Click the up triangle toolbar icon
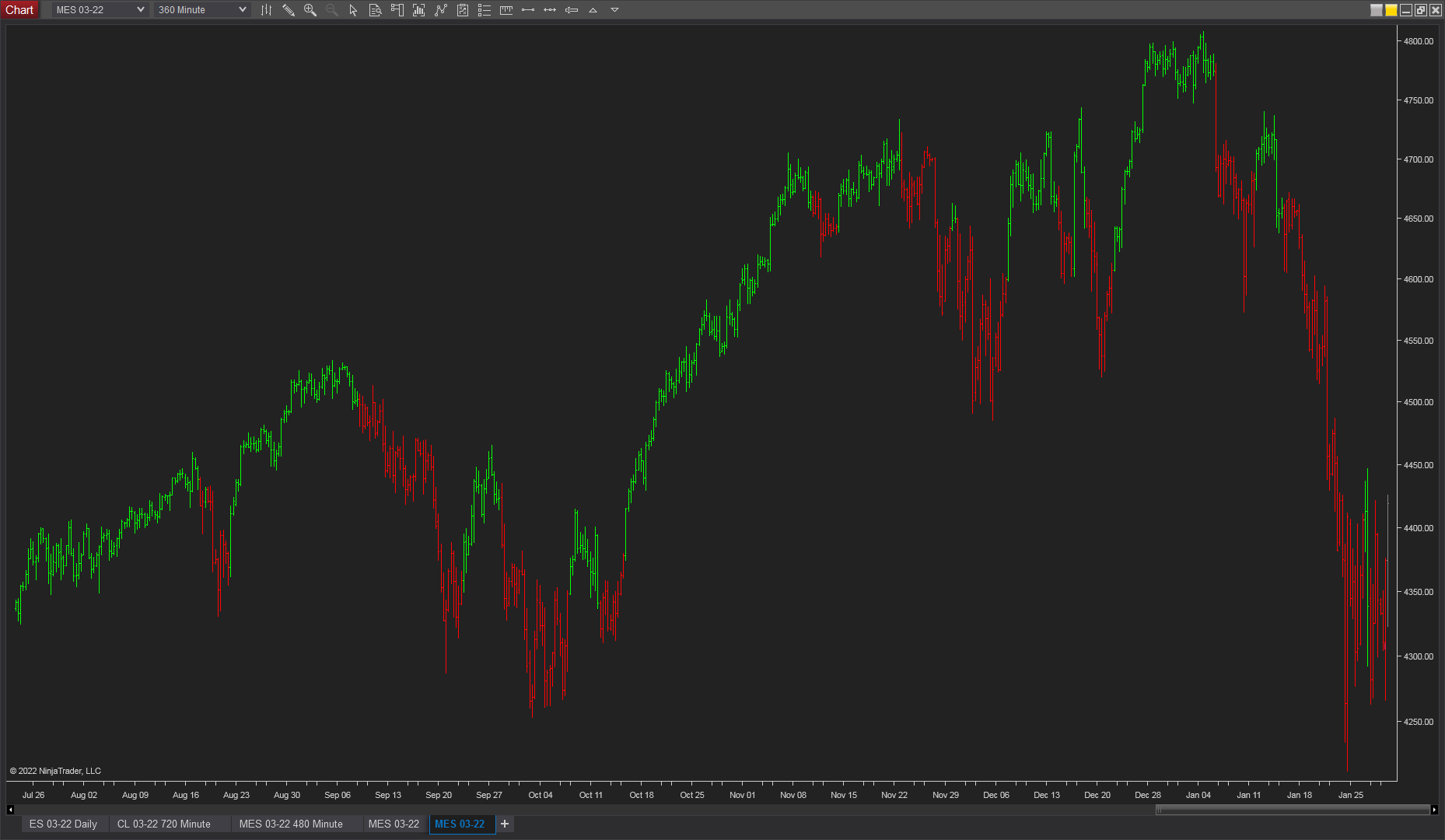The height and width of the screenshot is (840, 1445). pos(593,10)
